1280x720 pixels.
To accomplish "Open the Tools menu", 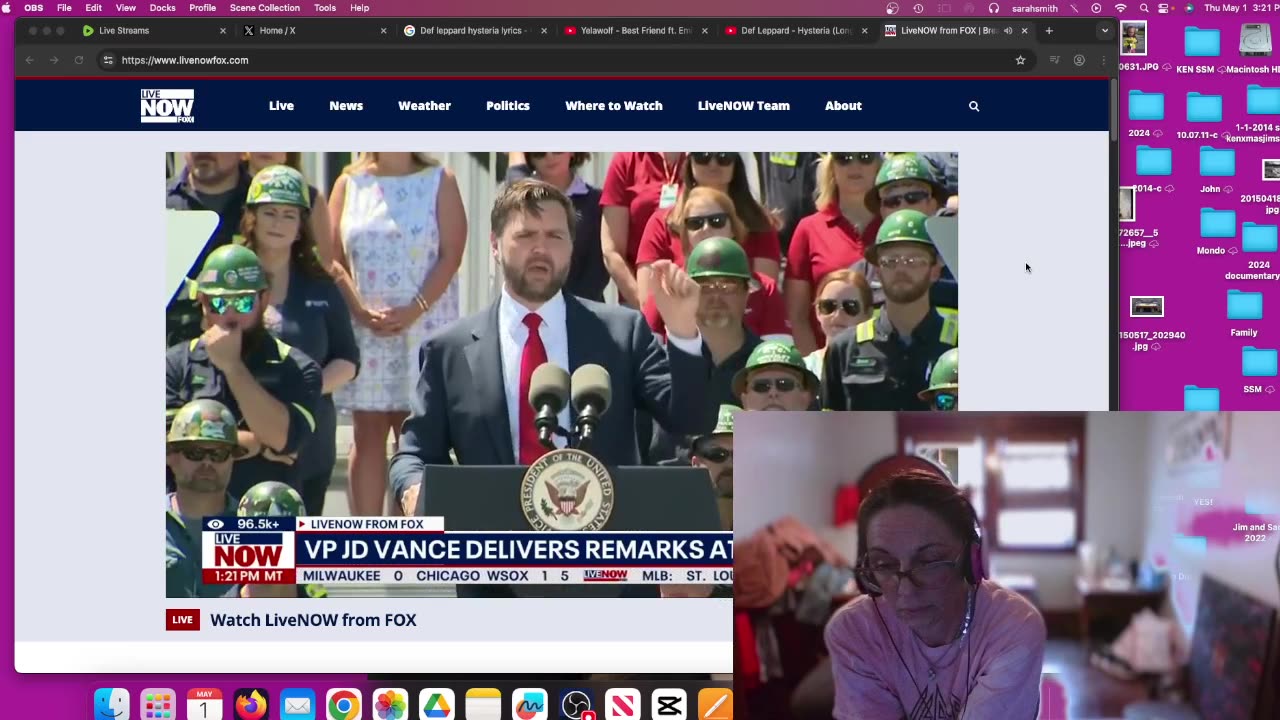I will point(325,8).
